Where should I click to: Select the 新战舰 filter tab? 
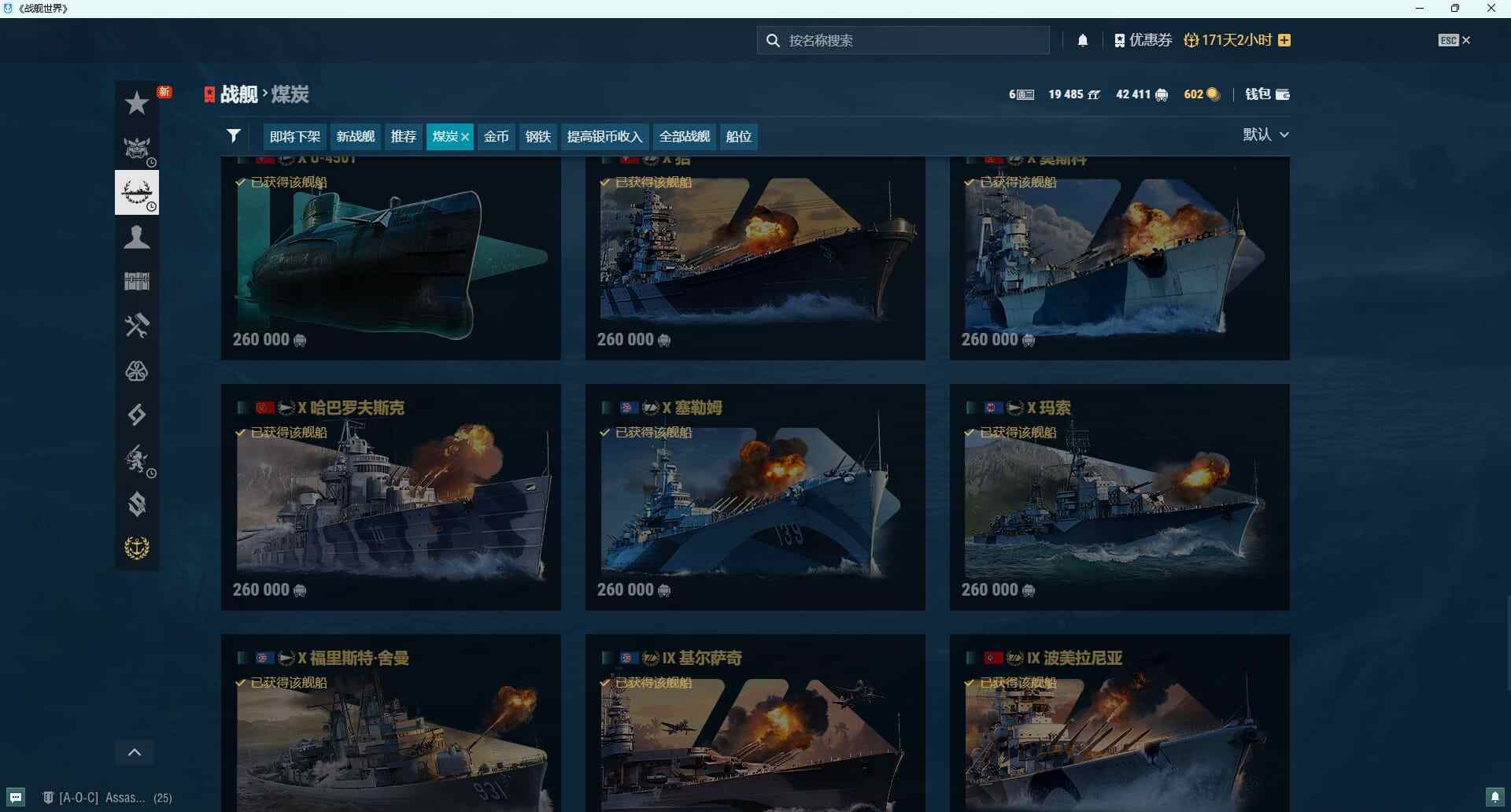[x=356, y=136]
